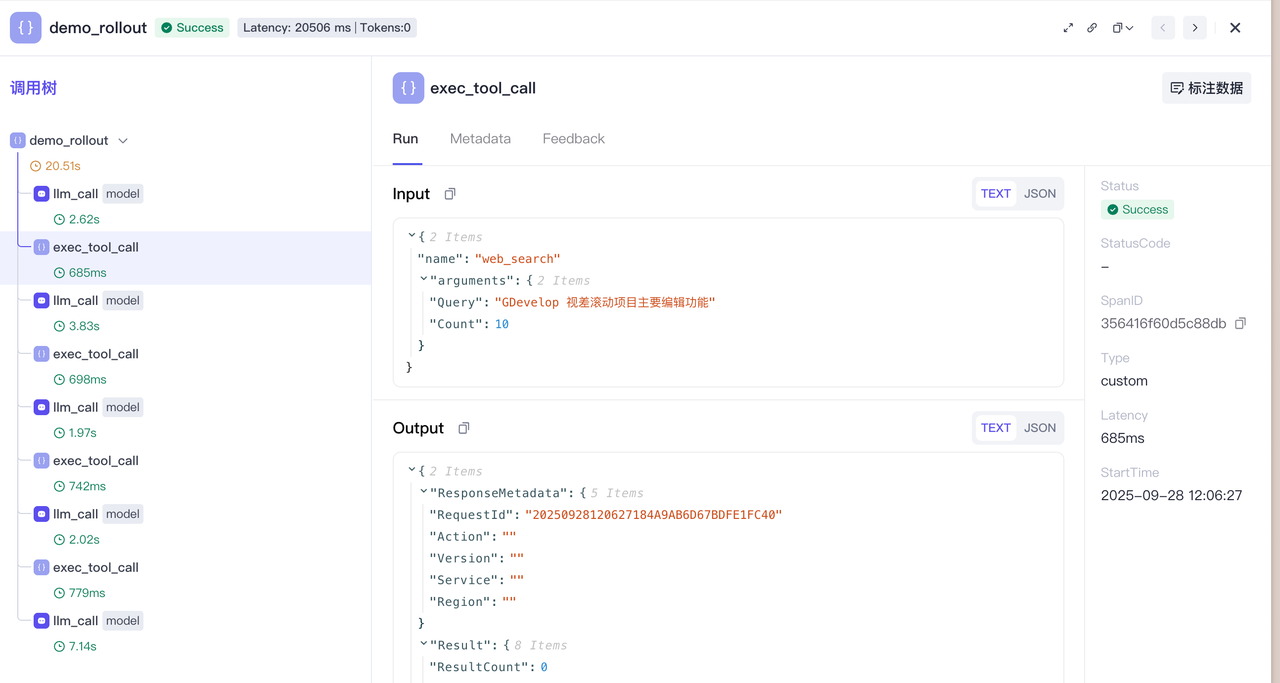Screen dimensions: 1280x683
Task: Switch the Input view to JSON
Action: (x=1040, y=194)
